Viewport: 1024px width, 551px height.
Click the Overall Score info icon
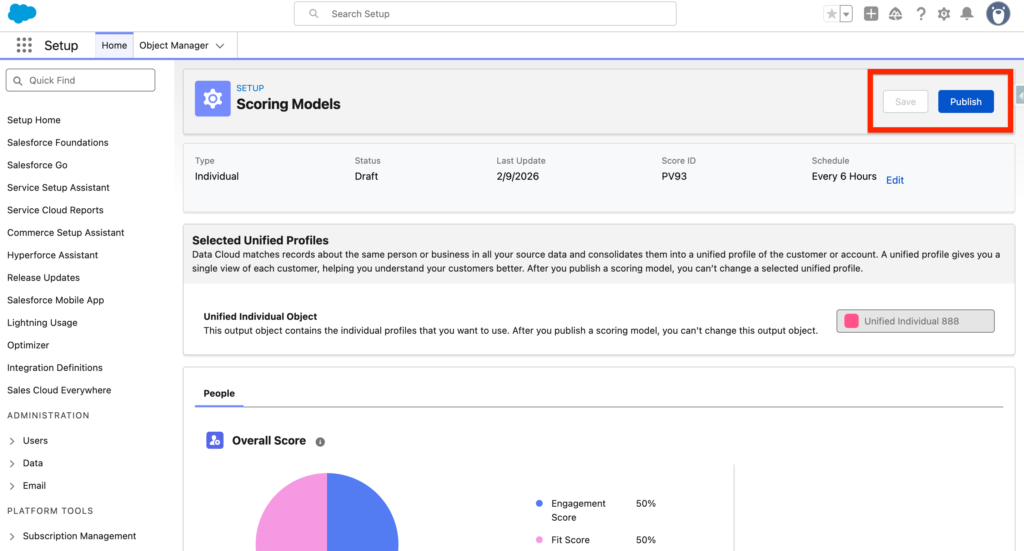coord(320,441)
